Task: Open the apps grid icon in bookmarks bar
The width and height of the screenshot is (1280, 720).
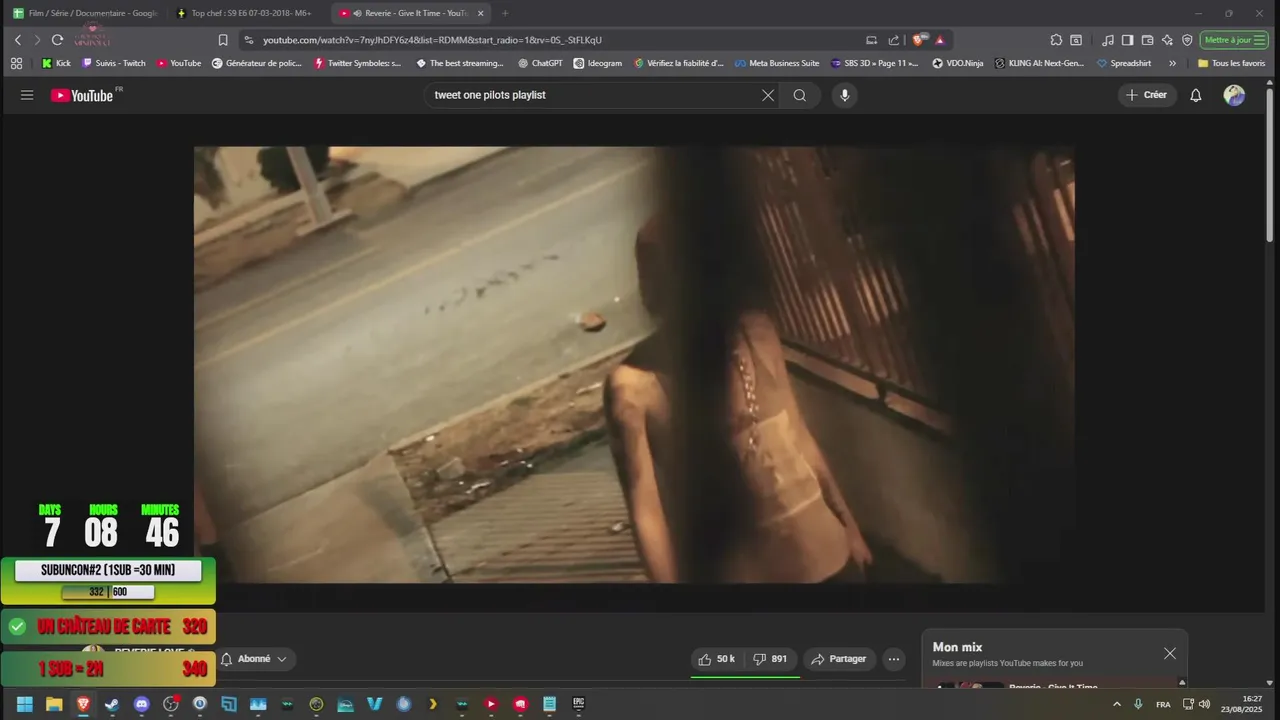Action: [x=16, y=63]
